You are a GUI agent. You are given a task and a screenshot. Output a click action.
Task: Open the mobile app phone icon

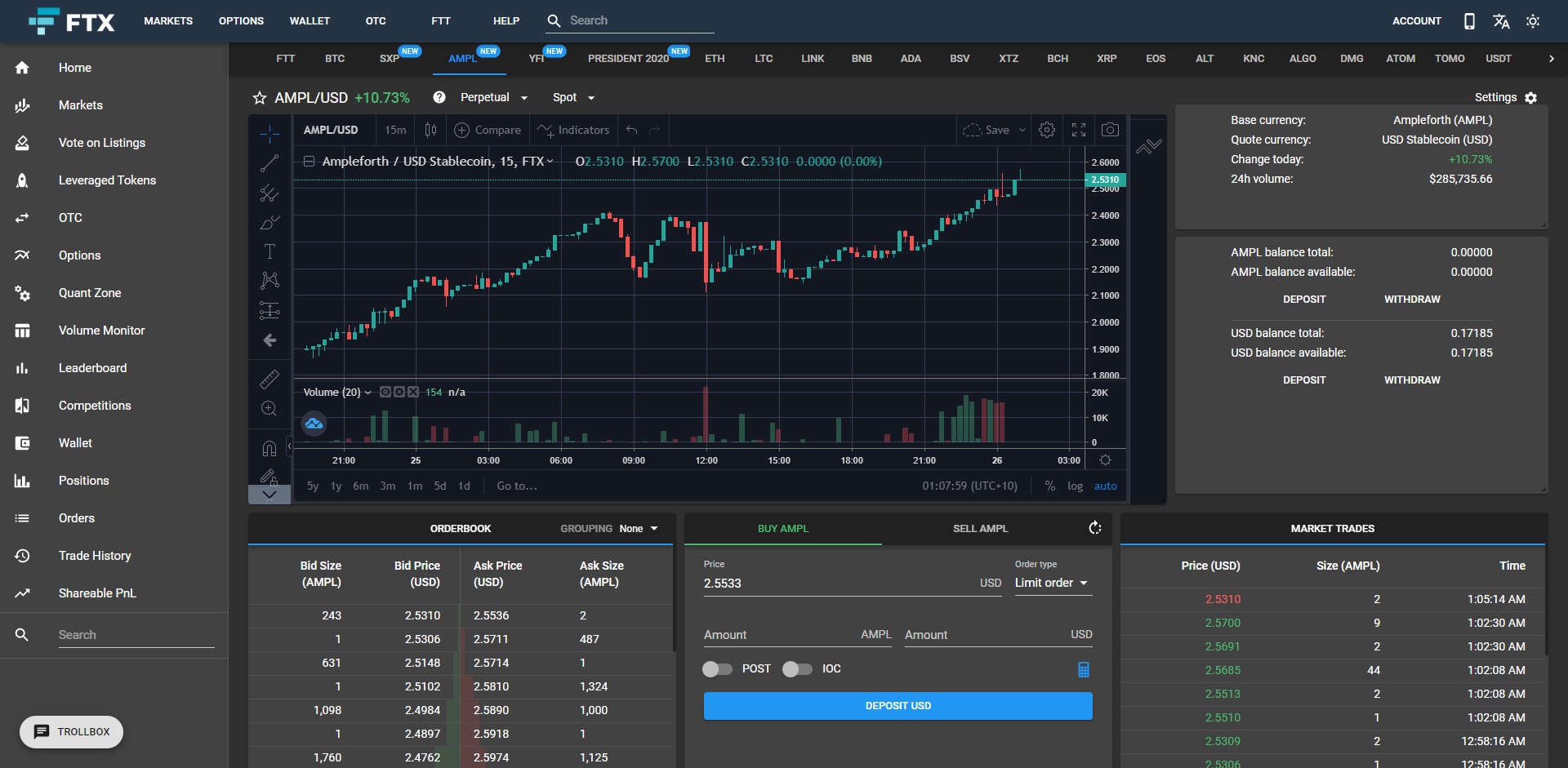coord(1469,21)
